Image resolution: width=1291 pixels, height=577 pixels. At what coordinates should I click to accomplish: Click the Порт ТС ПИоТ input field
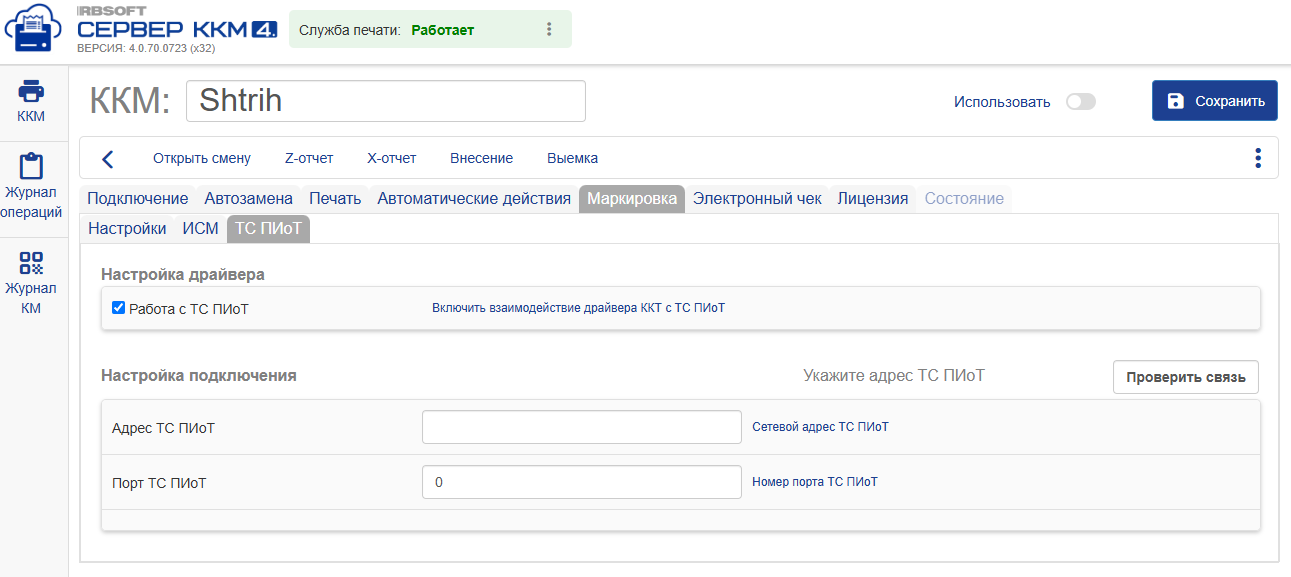tap(582, 482)
